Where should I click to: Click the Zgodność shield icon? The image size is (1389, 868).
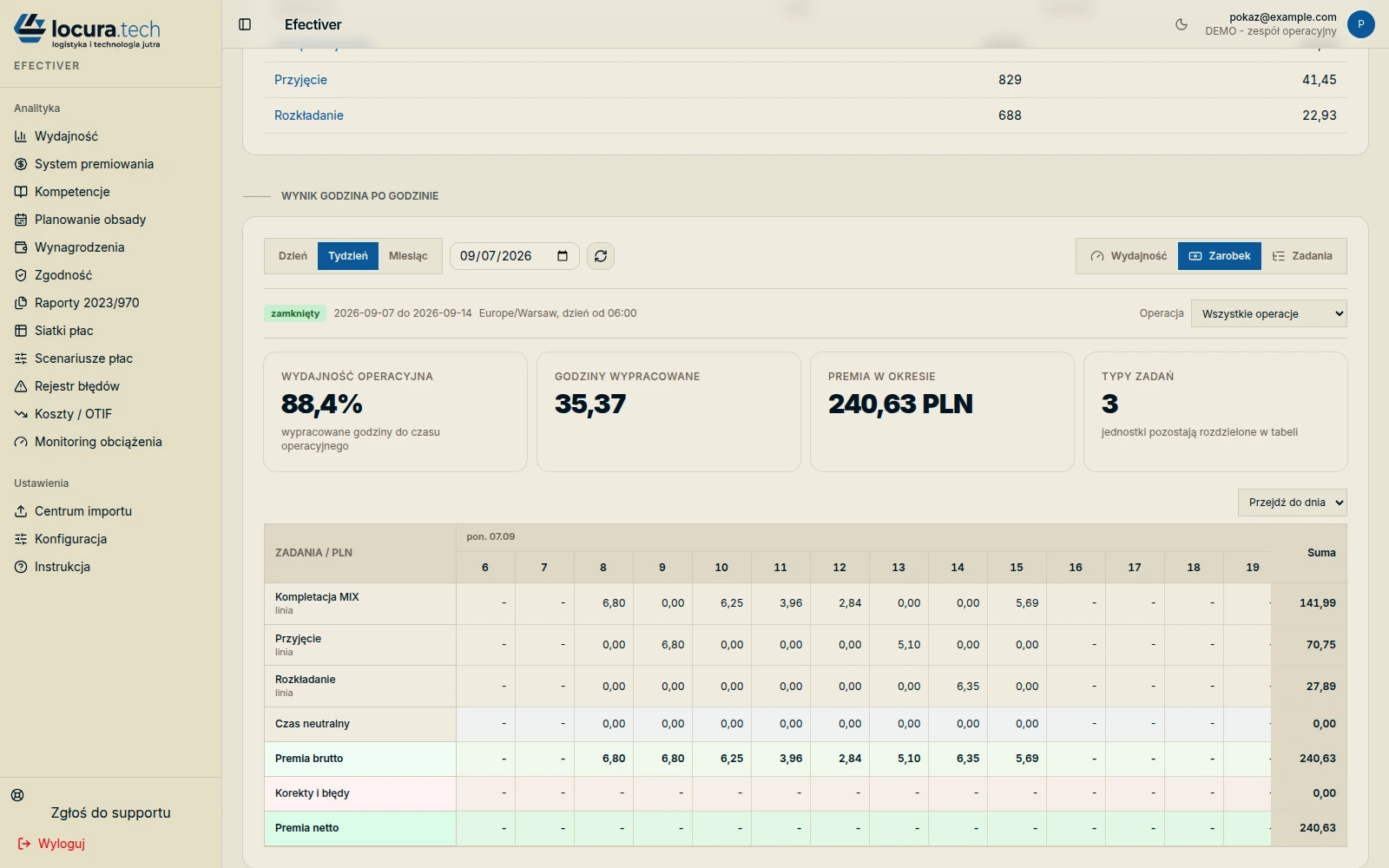click(21, 275)
